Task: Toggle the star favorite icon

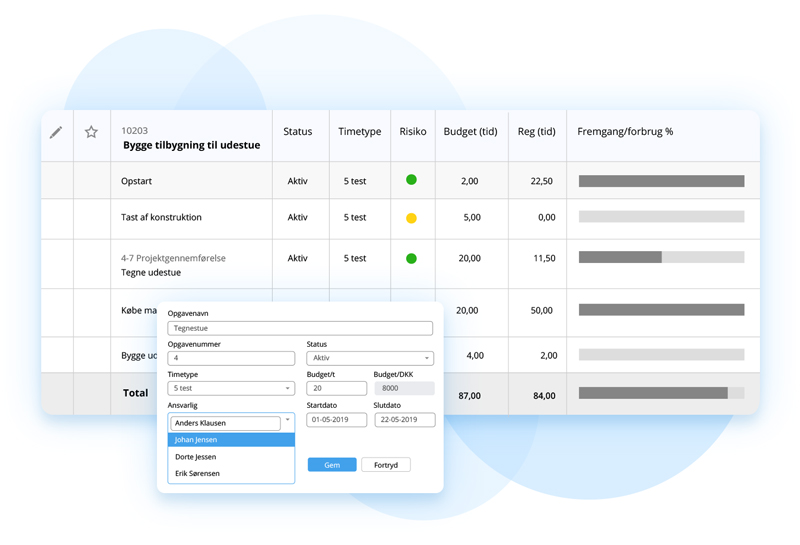Action: (x=91, y=132)
